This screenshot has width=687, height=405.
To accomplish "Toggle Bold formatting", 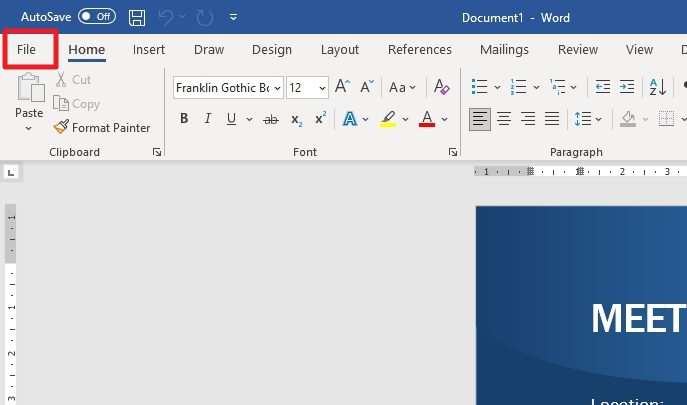I will pos(184,118).
